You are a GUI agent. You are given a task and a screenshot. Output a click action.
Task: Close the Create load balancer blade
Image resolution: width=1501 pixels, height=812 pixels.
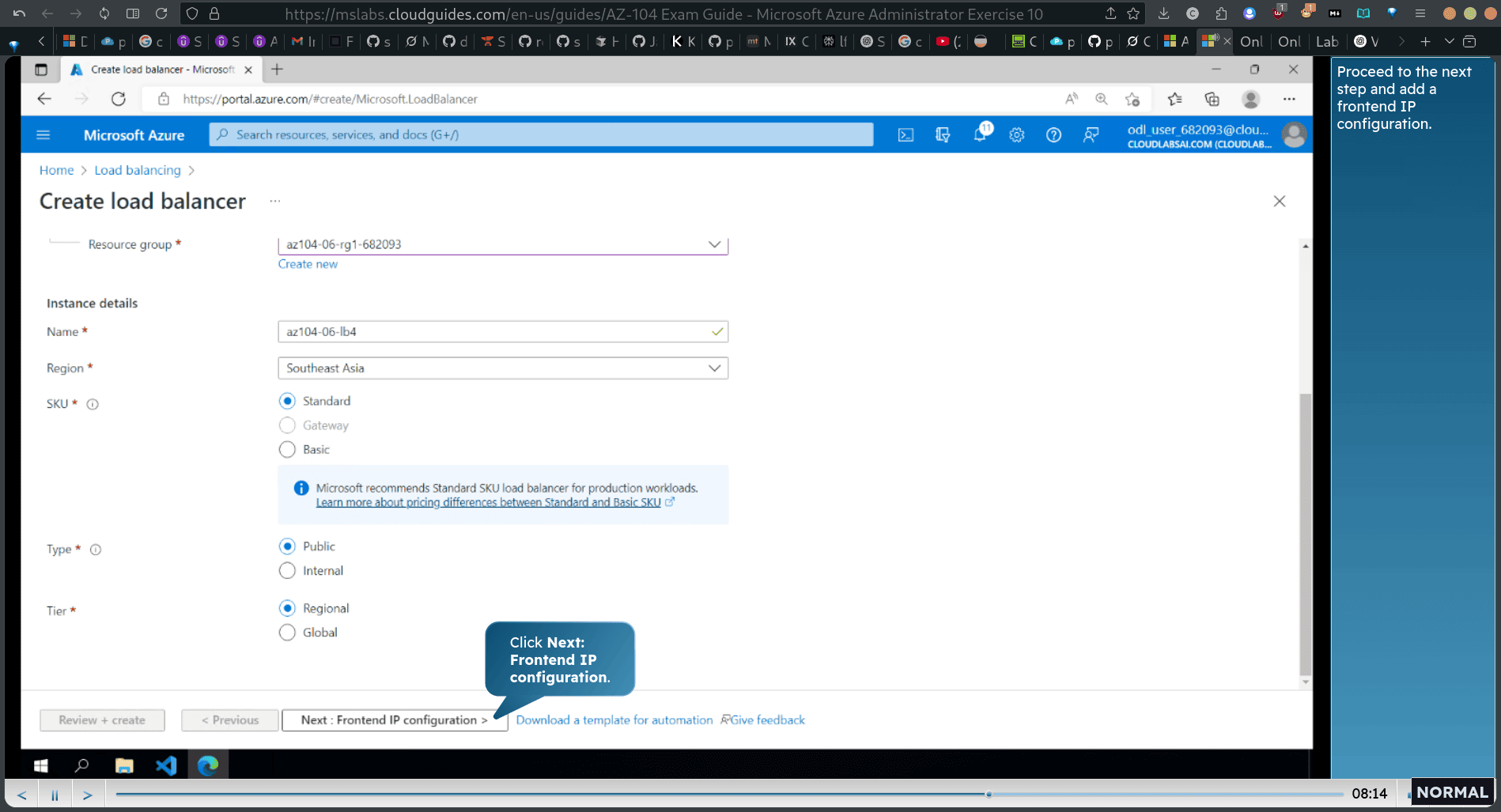click(x=1280, y=202)
